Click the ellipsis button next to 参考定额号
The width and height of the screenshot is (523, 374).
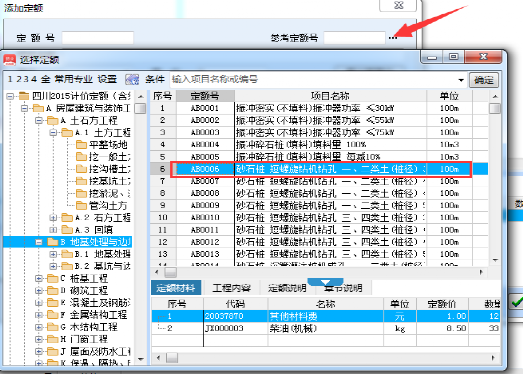[x=393, y=38]
